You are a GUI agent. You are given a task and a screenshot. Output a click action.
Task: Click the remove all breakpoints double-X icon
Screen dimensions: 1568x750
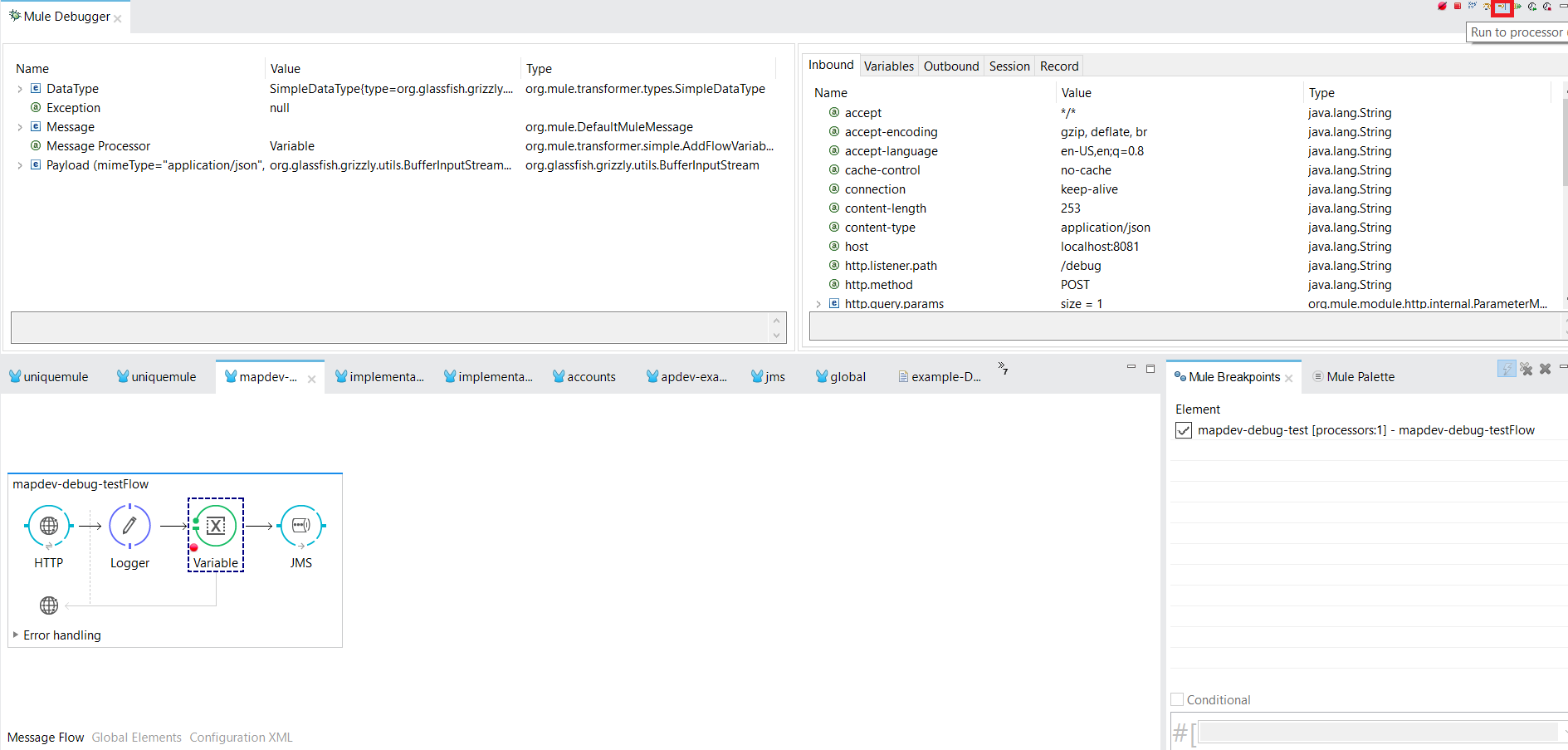pos(1526,369)
